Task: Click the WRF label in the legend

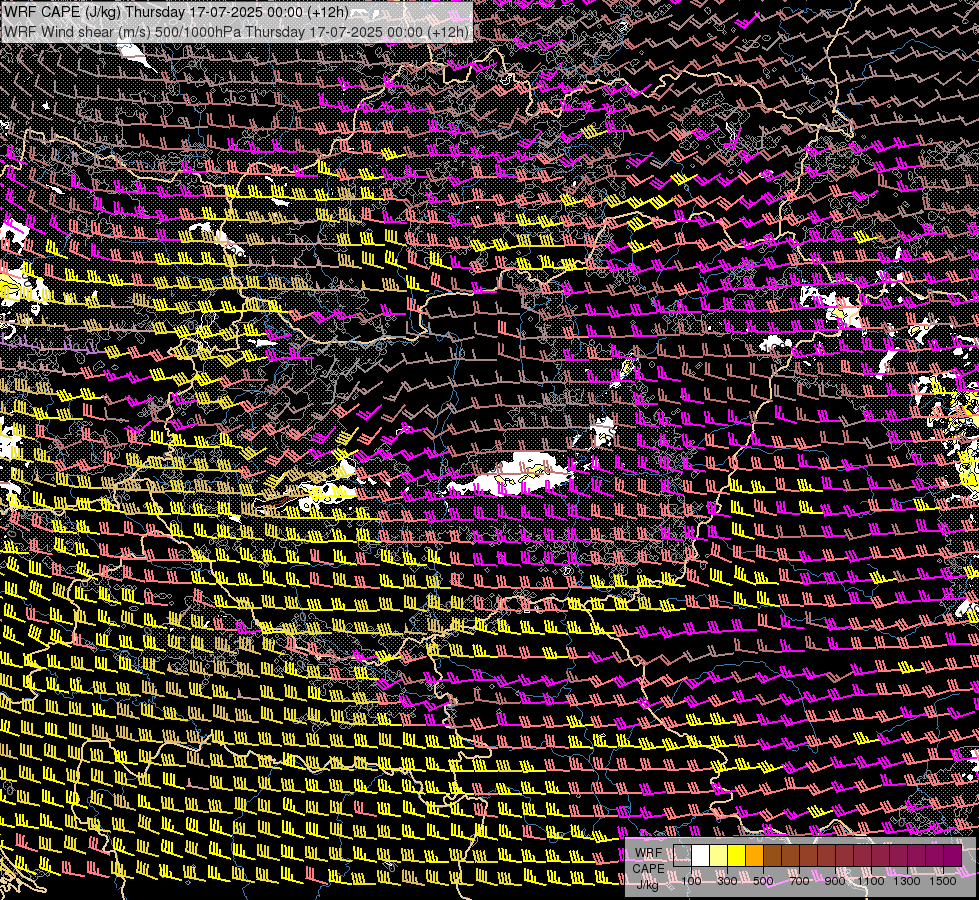Action: 648,853
